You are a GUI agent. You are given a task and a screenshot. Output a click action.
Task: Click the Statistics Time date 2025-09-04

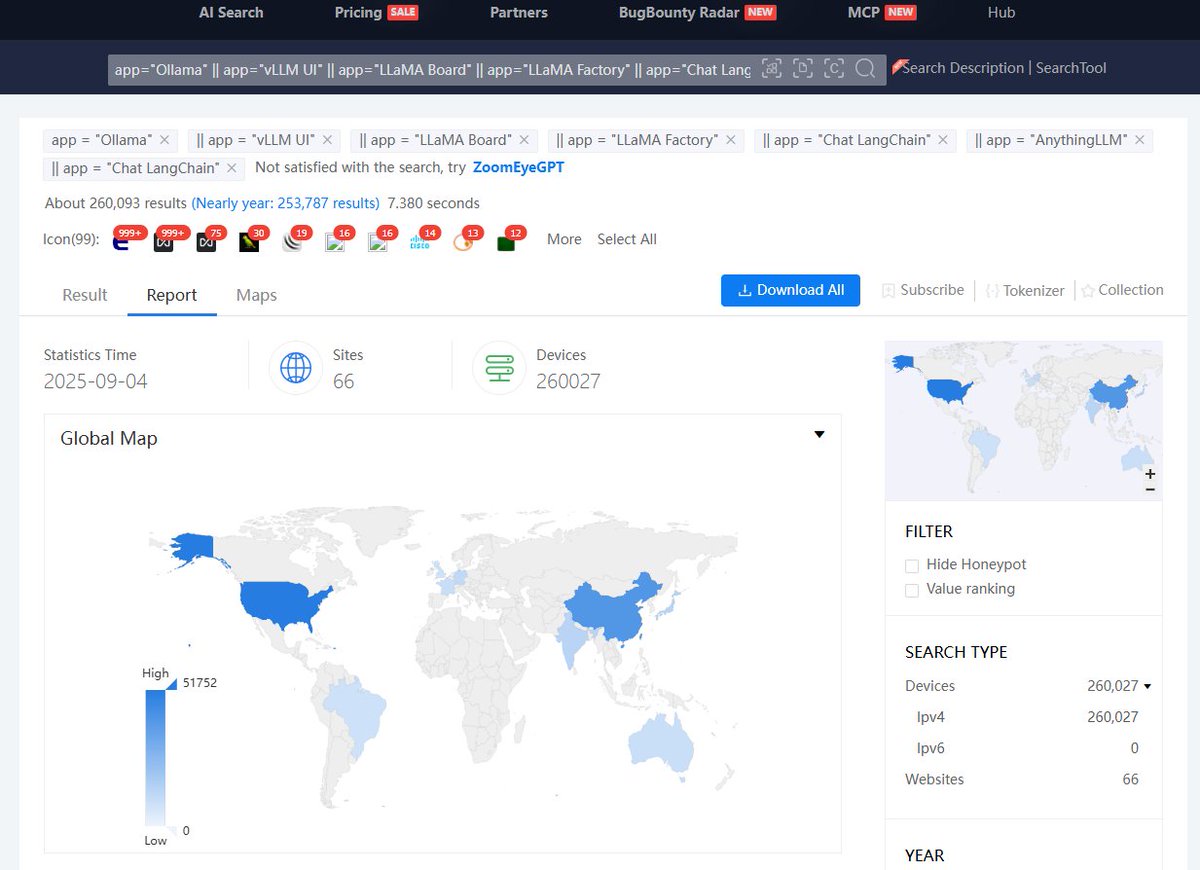click(96, 381)
